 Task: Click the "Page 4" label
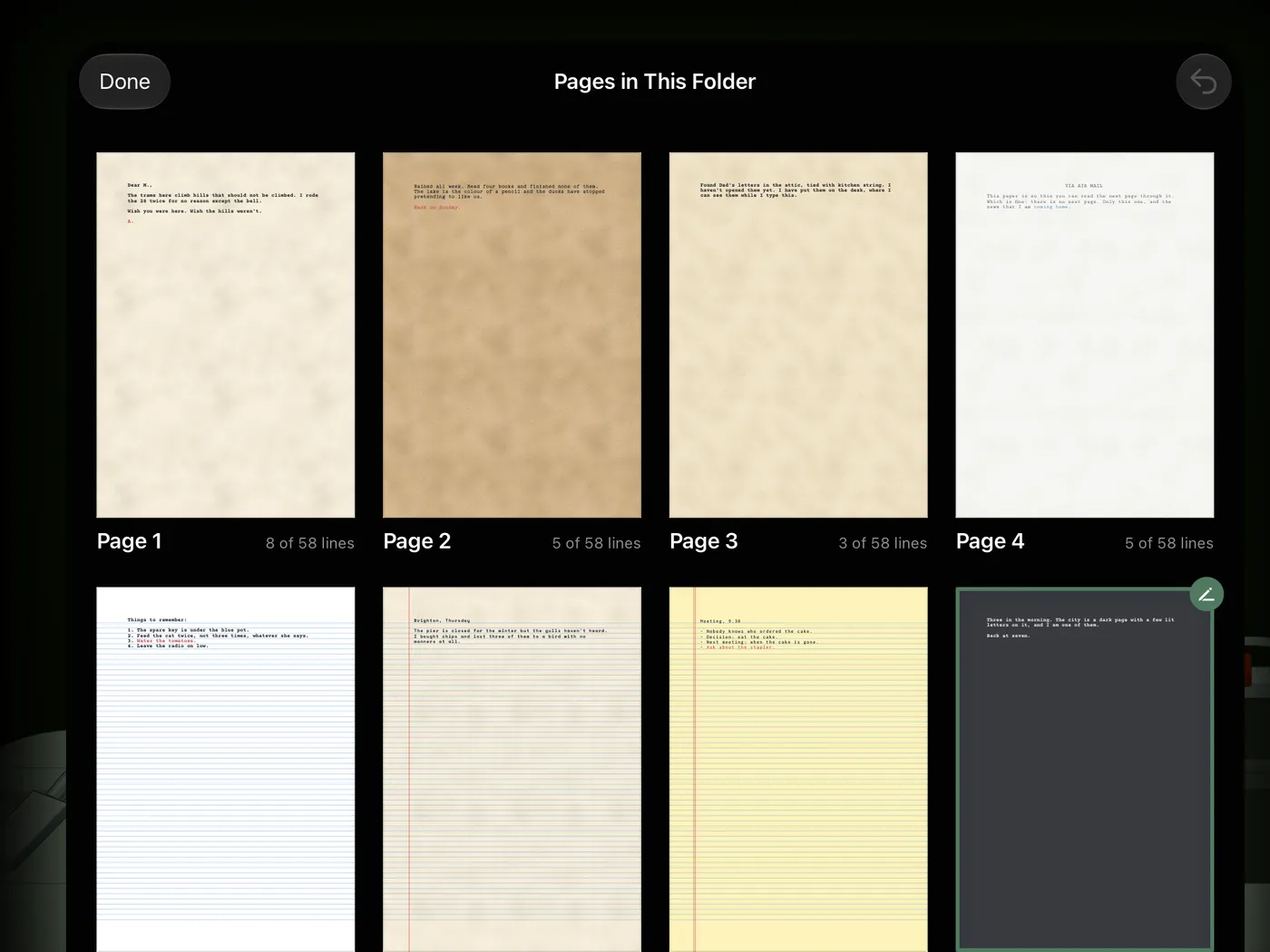(991, 541)
